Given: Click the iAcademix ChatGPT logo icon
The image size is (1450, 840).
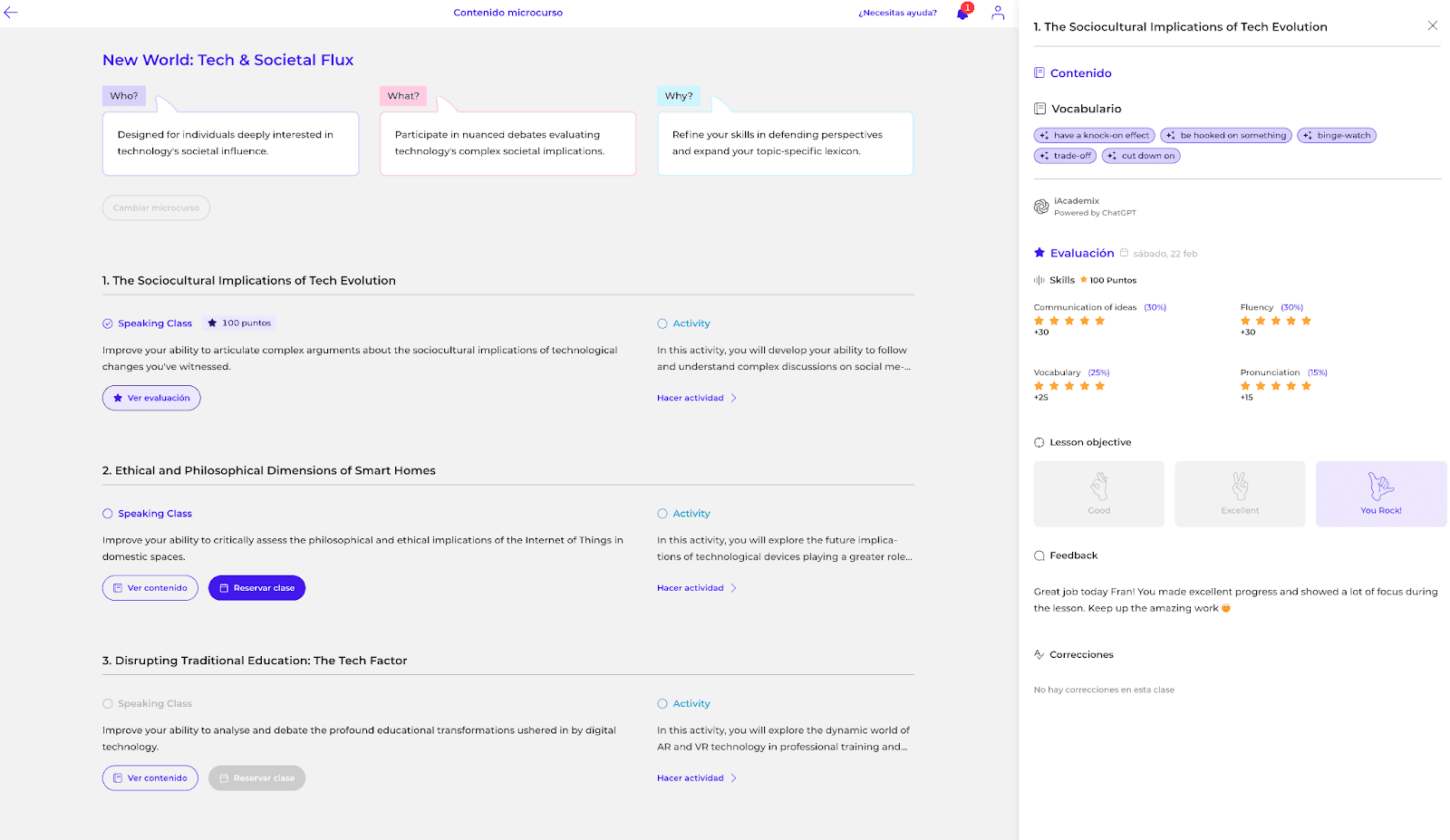Looking at the screenshot, I should point(1041,207).
